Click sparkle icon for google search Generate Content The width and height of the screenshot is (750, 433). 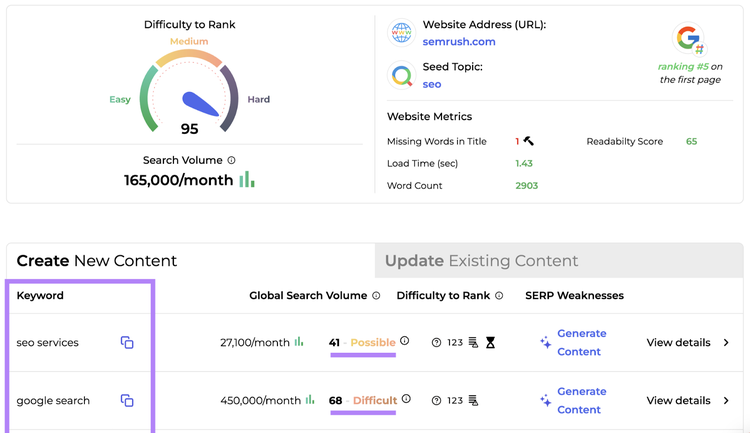tap(545, 400)
